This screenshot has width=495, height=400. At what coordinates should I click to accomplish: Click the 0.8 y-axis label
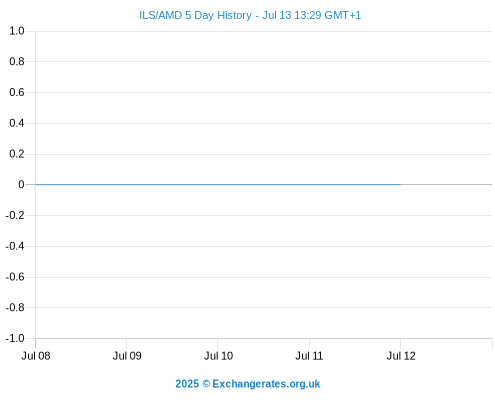[x=17, y=61]
